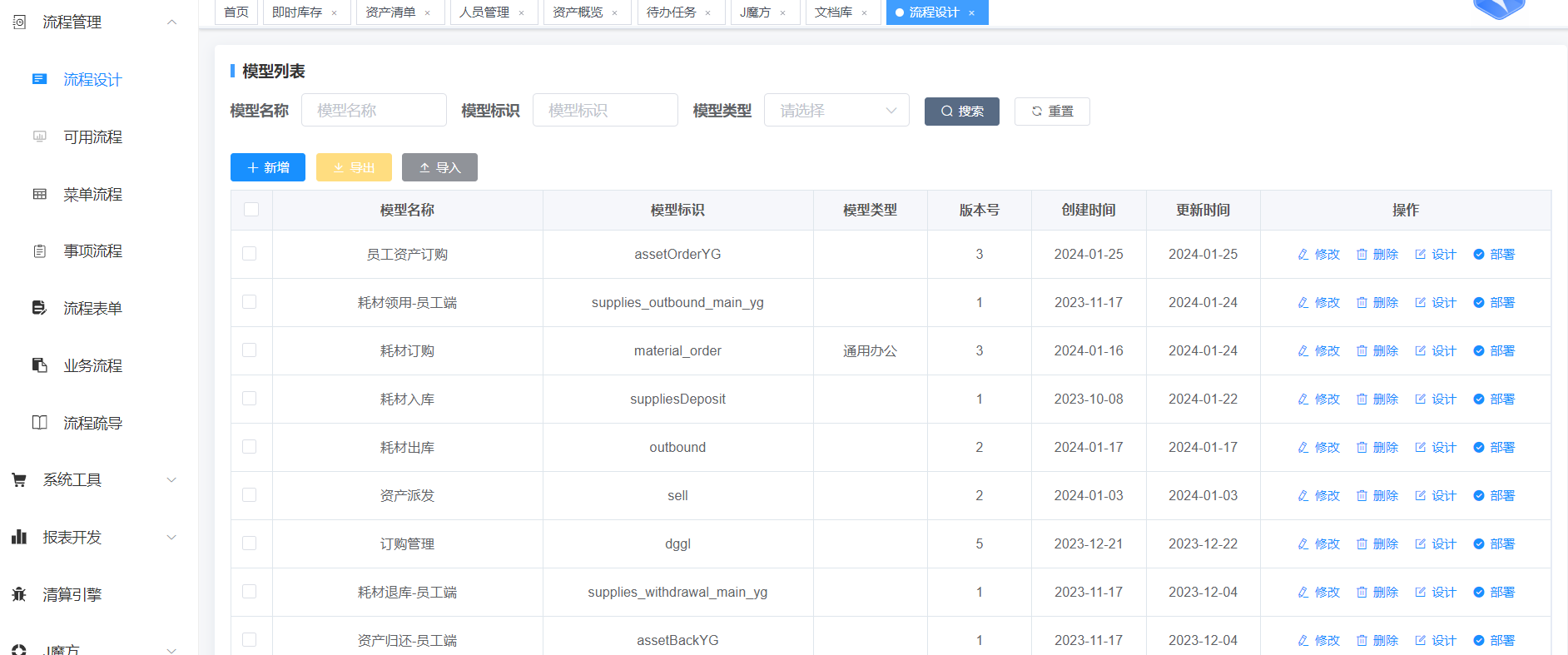Screen dimensions: 1568x655
Task: Open 流程设计 in the sidebar
Action: (x=92, y=80)
